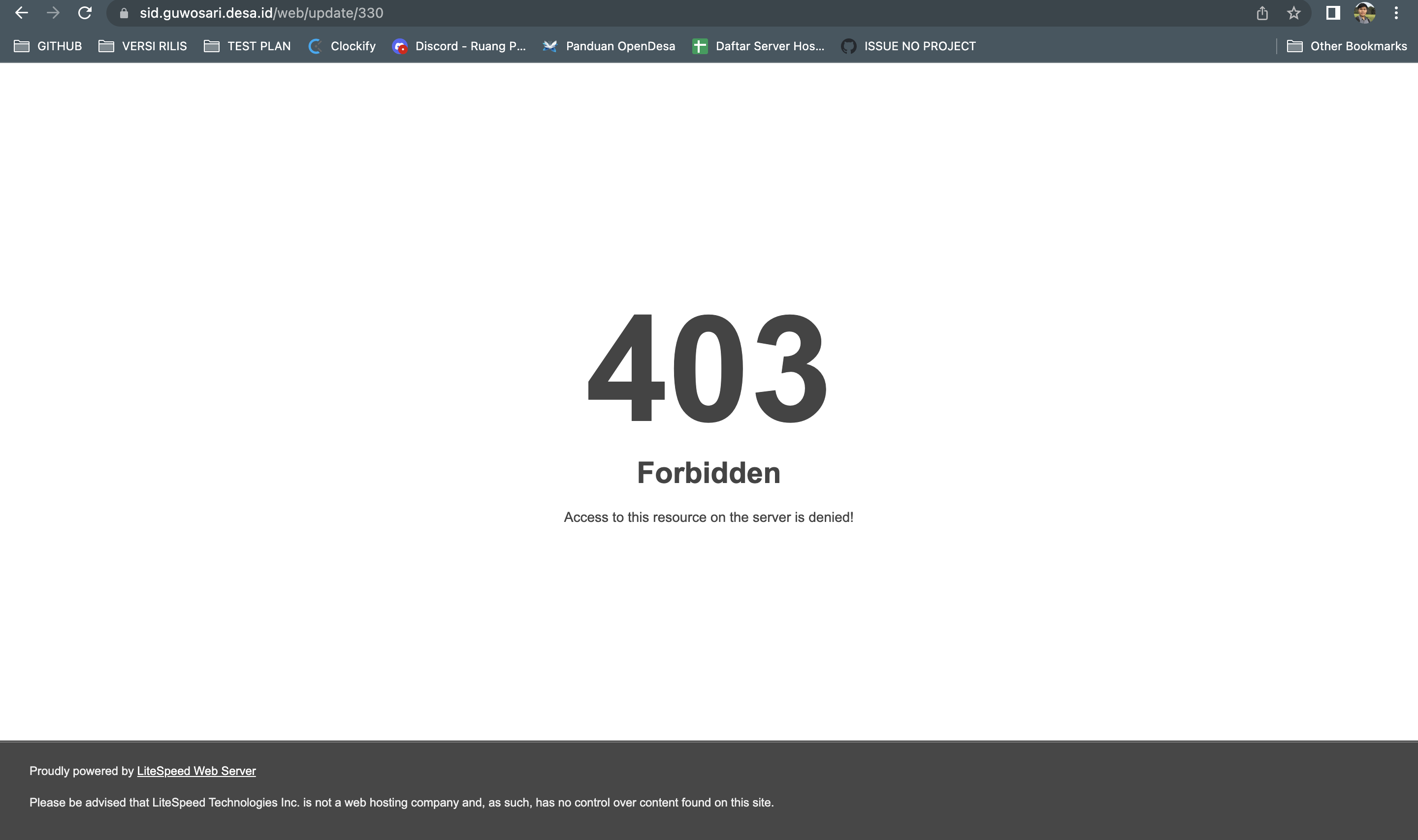The width and height of the screenshot is (1418, 840).
Task: Expand the Other Bookmarks folder
Action: [1347, 46]
